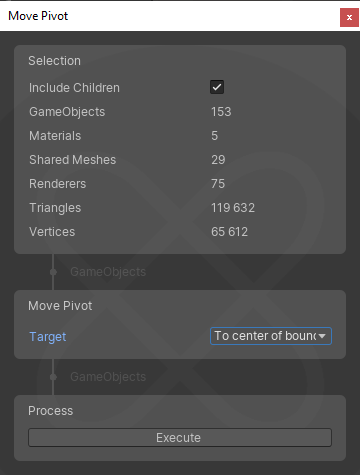Click the Process panel header

(50, 411)
